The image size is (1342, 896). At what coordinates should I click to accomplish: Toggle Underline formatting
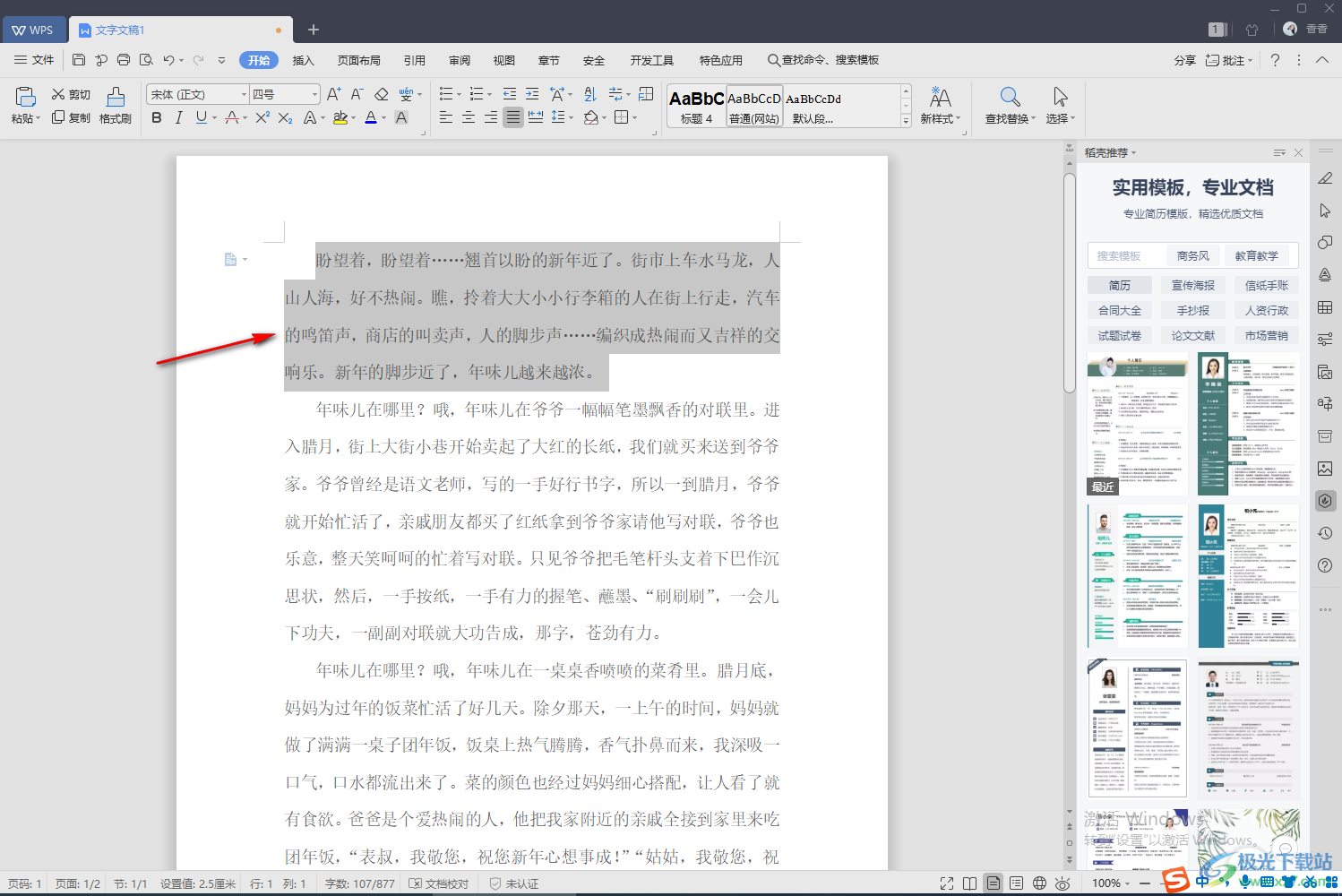pos(201,117)
